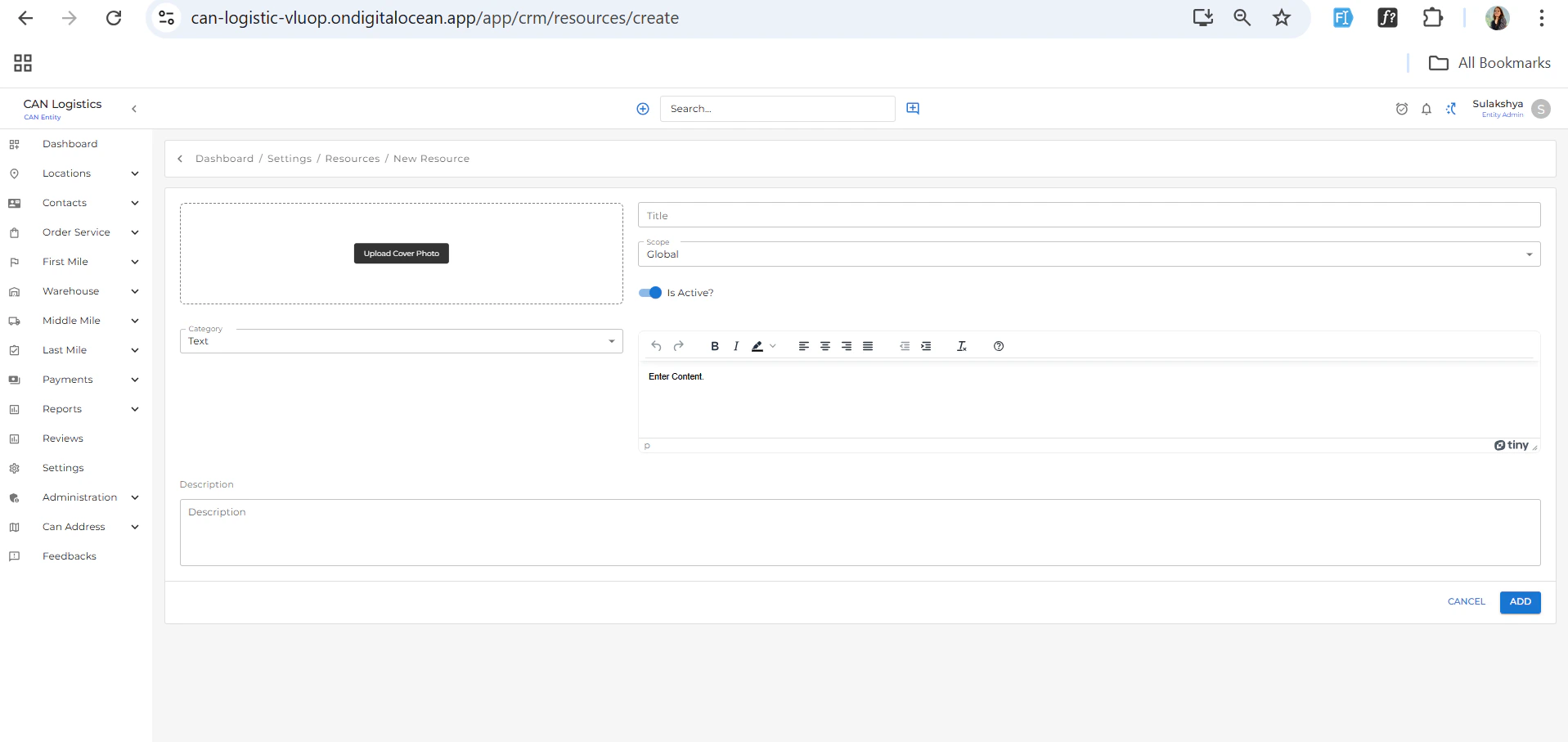Toggle italic formatting in the editor
Viewport: 1568px width, 742px height.
coord(736,346)
